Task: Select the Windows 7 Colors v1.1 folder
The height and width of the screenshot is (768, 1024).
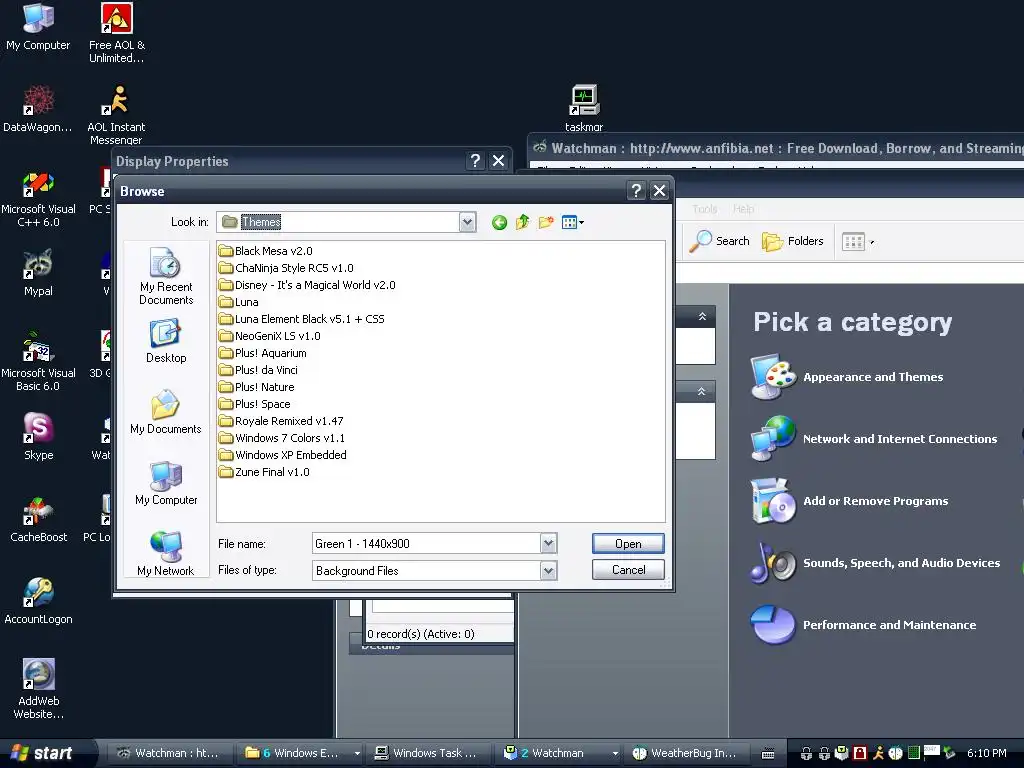Action: point(281,438)
